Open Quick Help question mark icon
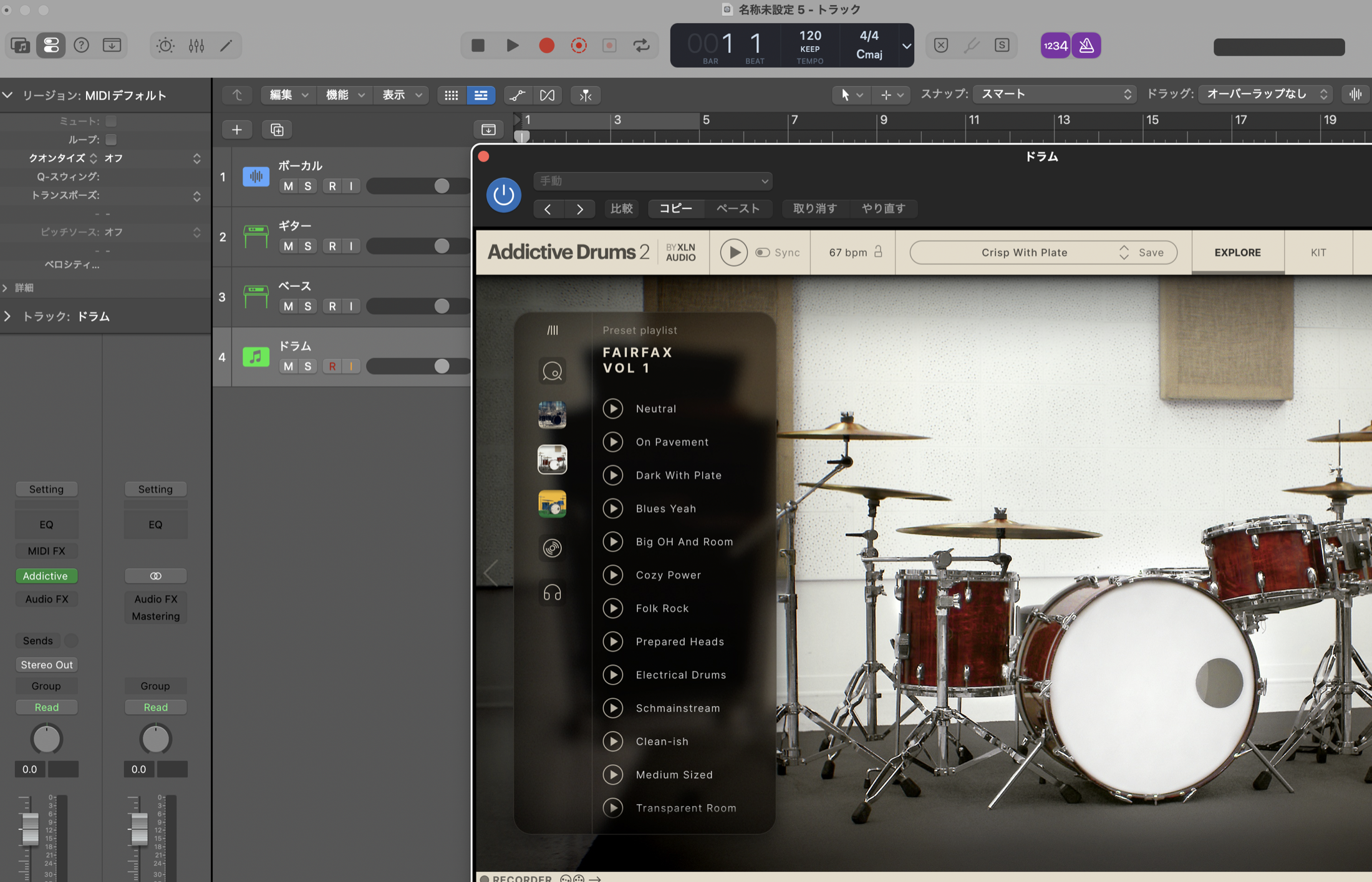Screen dimensions: 1372x882 (81, 46)
